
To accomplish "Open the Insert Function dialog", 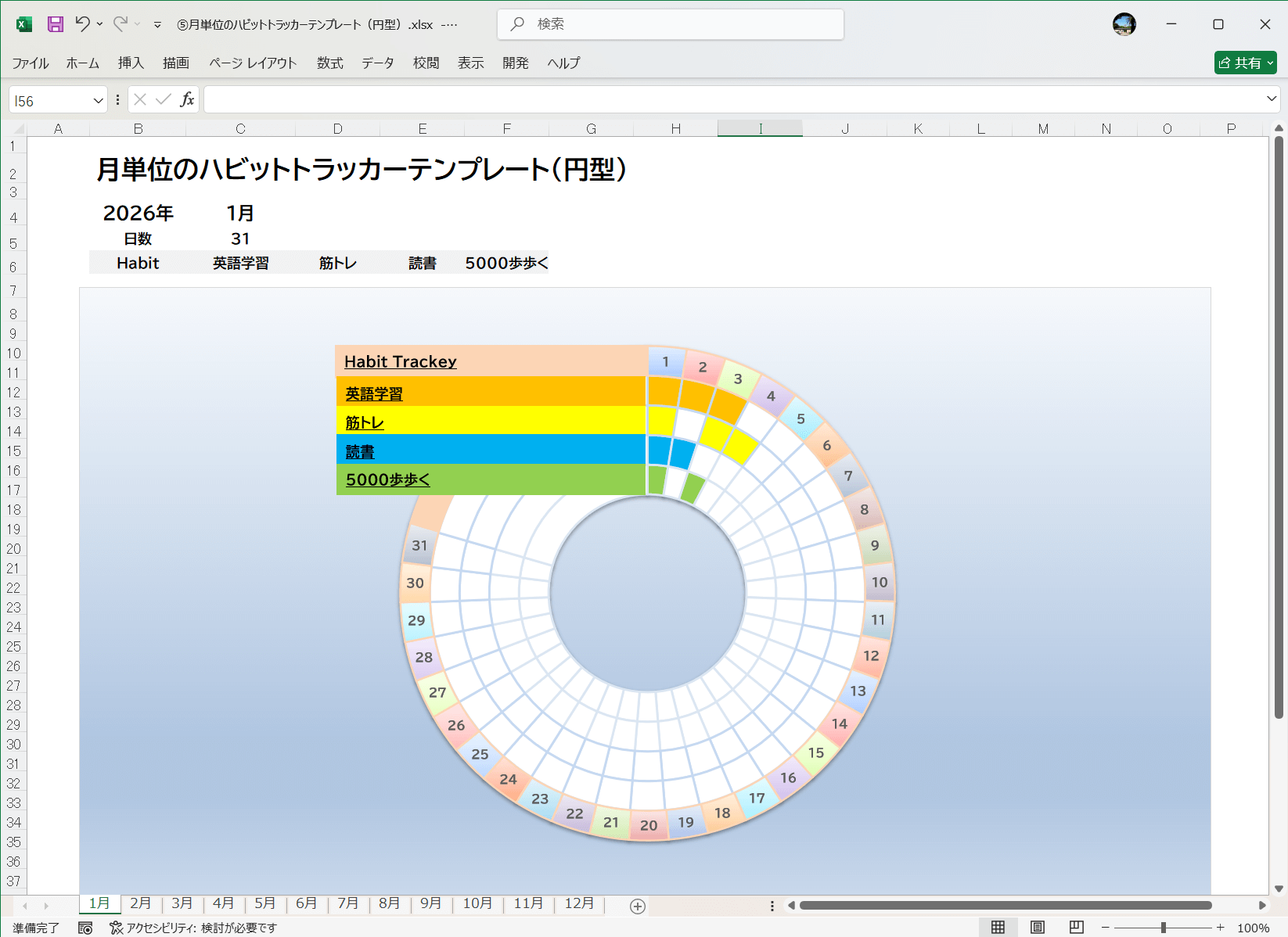I will 186,99.
